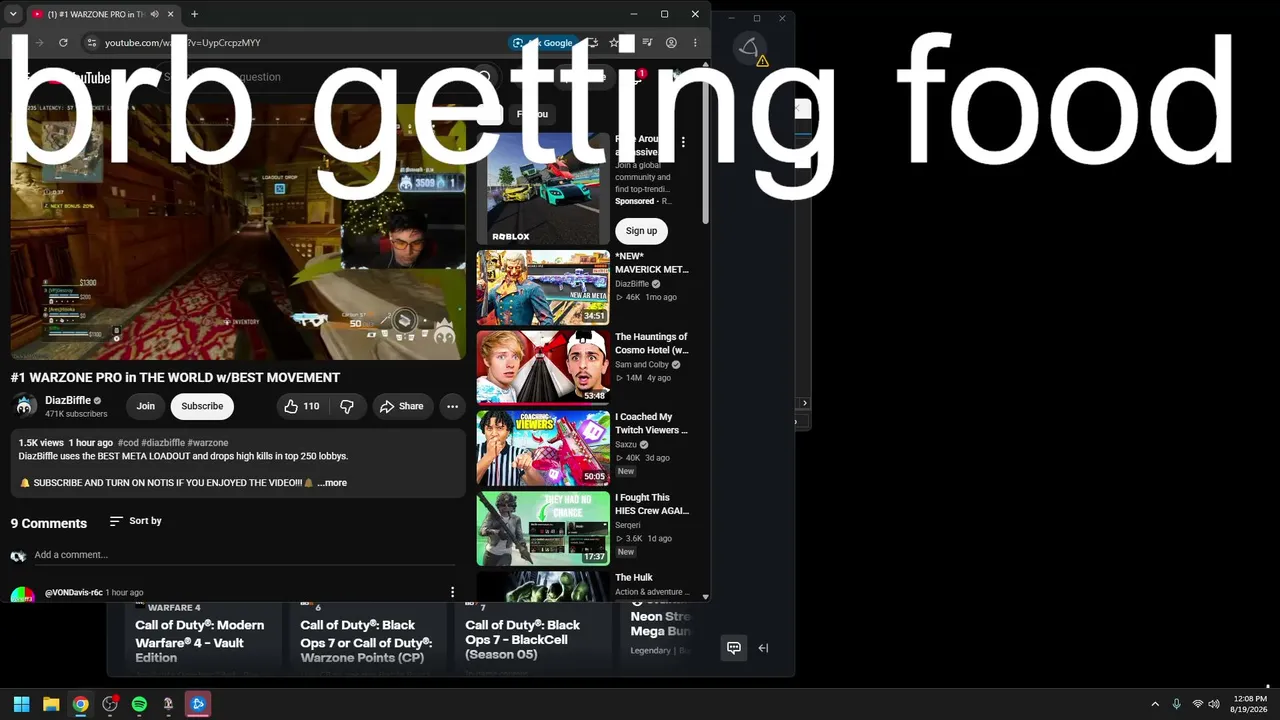Open a new Chrome tab
The width and height of the screenshot is (1280, 720).
[194, 14]
